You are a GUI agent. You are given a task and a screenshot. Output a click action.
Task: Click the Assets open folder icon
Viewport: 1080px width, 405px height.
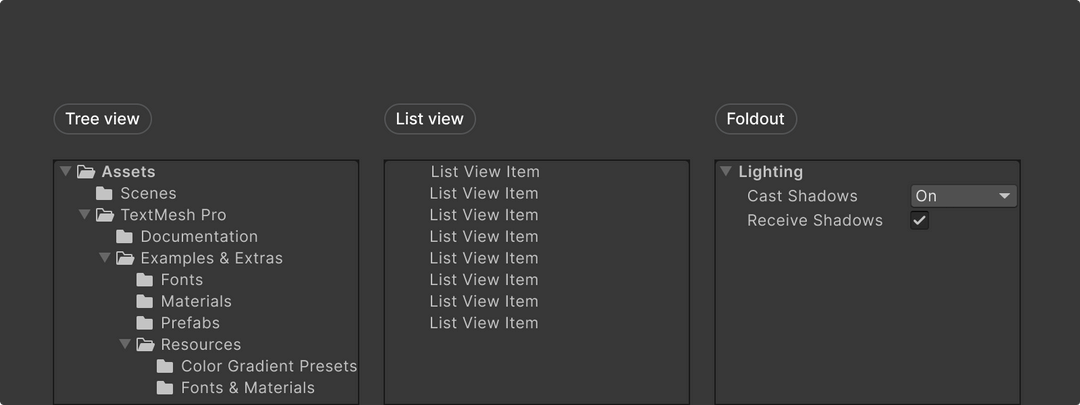[86, 172]
